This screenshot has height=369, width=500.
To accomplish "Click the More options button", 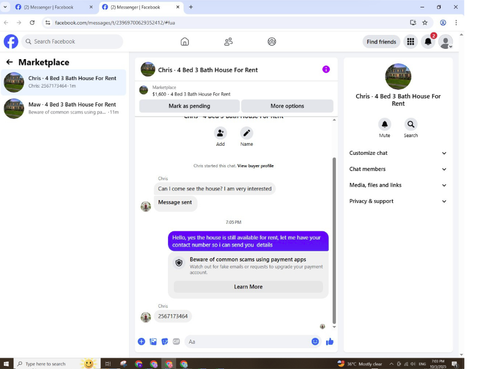I will (x=287, y=106).
